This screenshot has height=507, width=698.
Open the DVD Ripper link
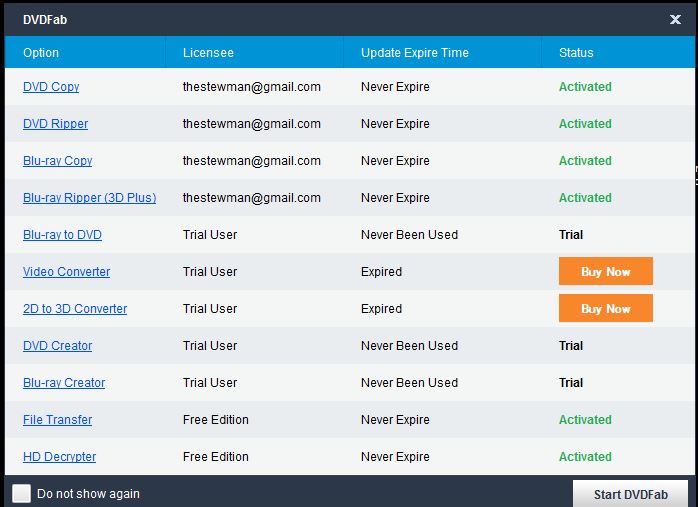(x=55, y=124)
